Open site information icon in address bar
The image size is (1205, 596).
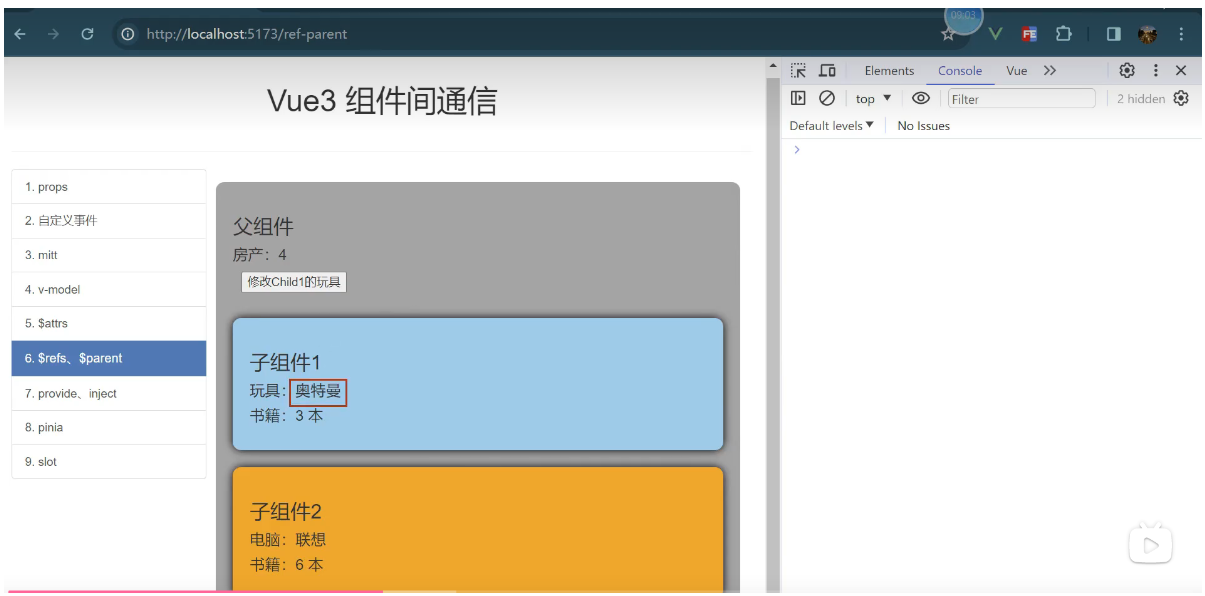click(128, 34)
